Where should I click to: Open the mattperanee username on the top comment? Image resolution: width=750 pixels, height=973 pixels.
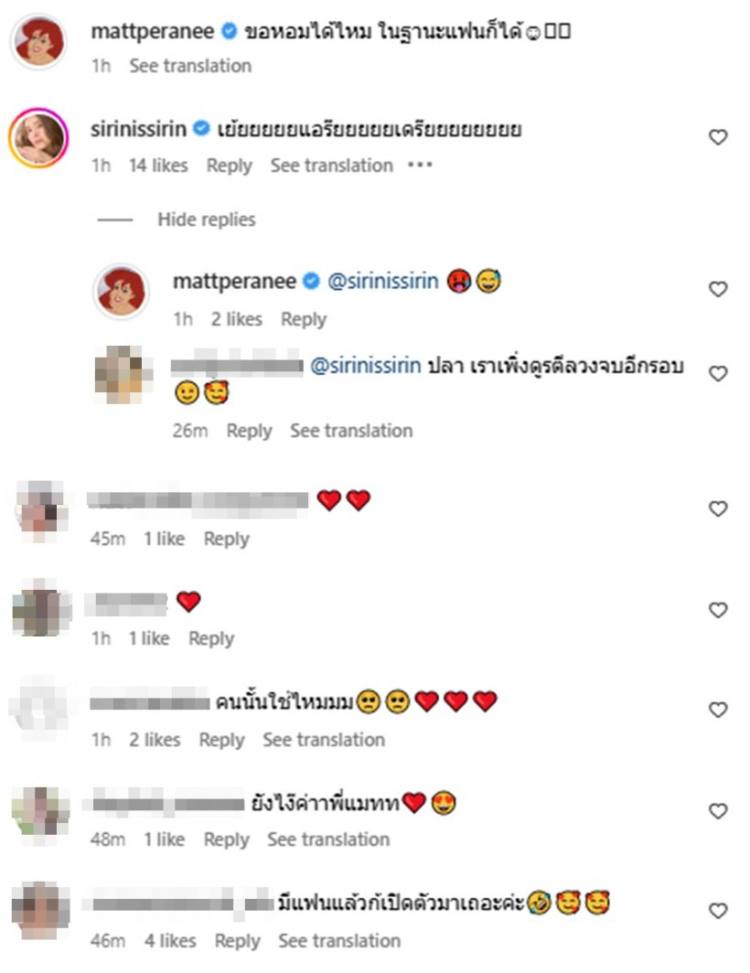click(153, 31)
